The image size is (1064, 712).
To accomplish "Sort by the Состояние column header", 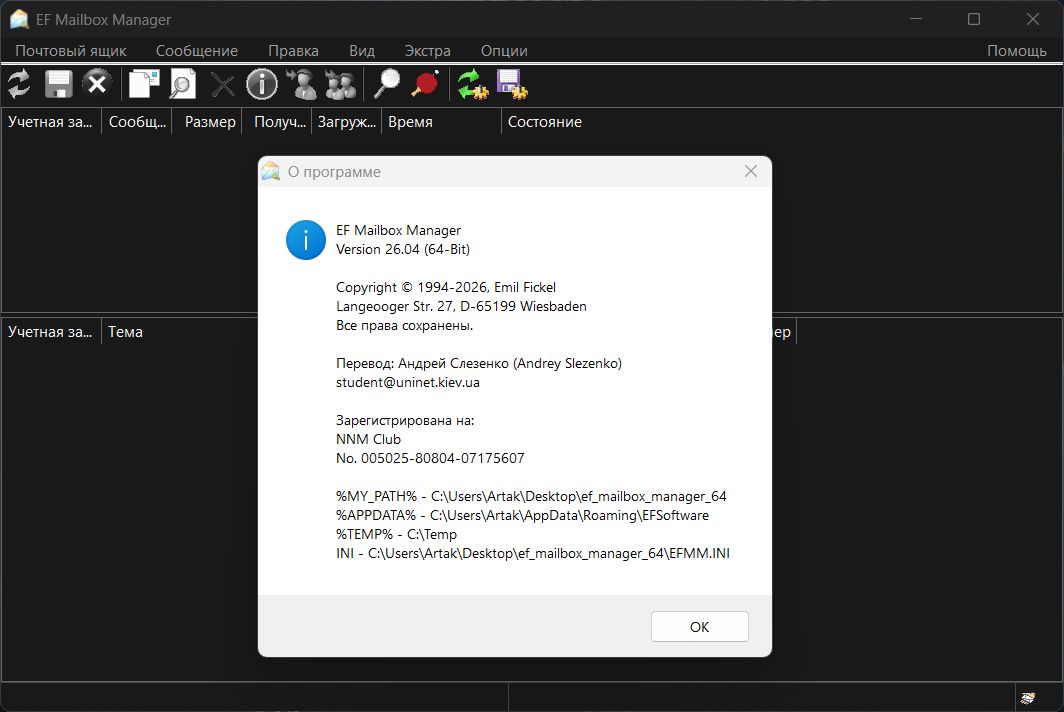I will 545,122.
